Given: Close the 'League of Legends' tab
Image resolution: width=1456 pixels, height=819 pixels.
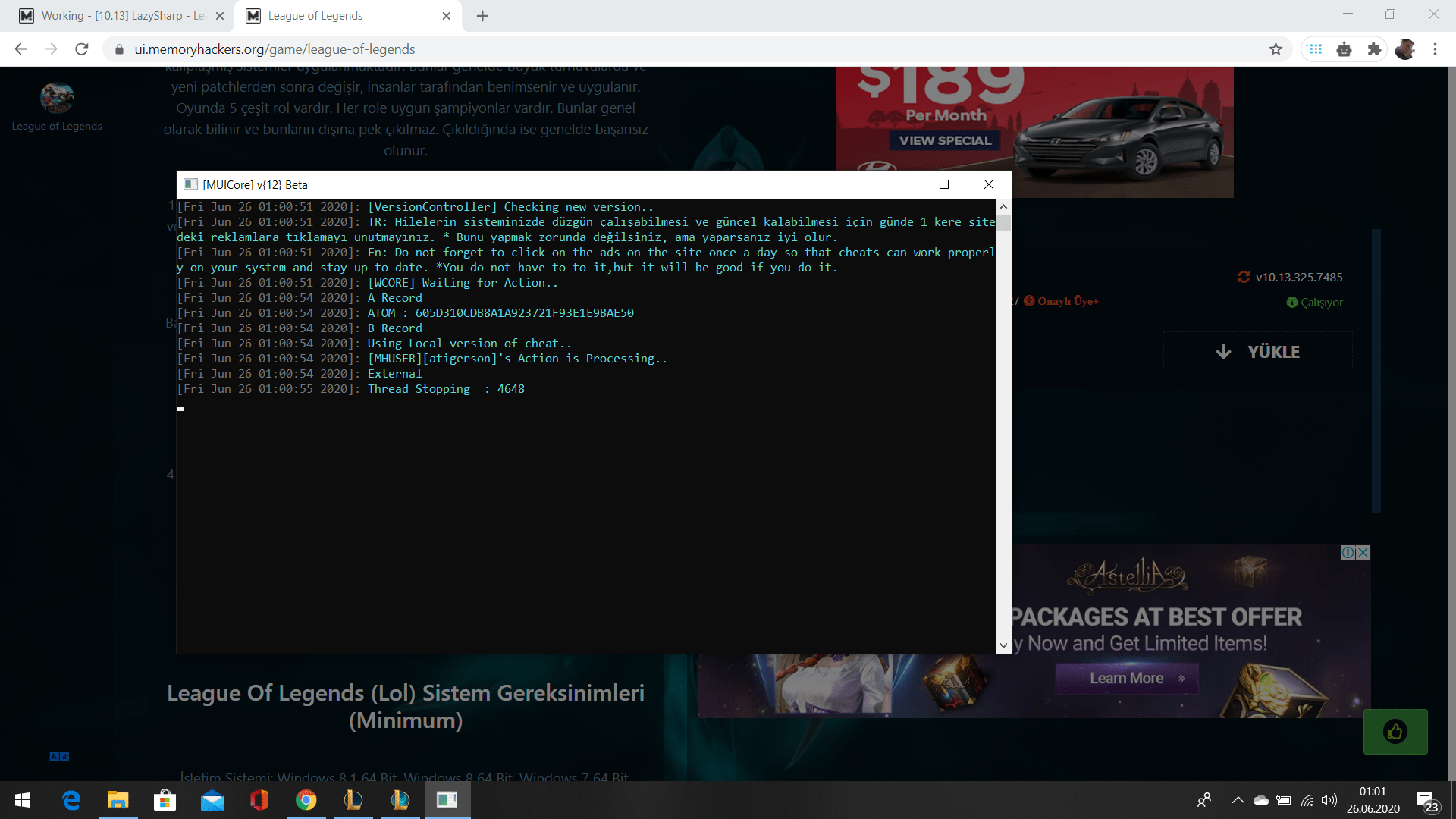Looking at the screenshot, I should (446, 16).
